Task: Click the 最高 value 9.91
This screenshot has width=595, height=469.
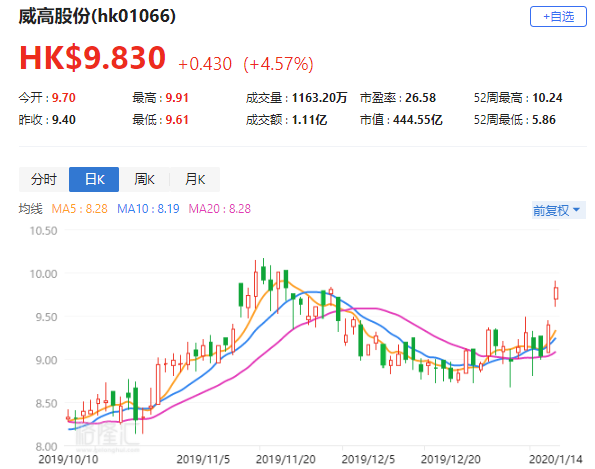Action: 177,98
